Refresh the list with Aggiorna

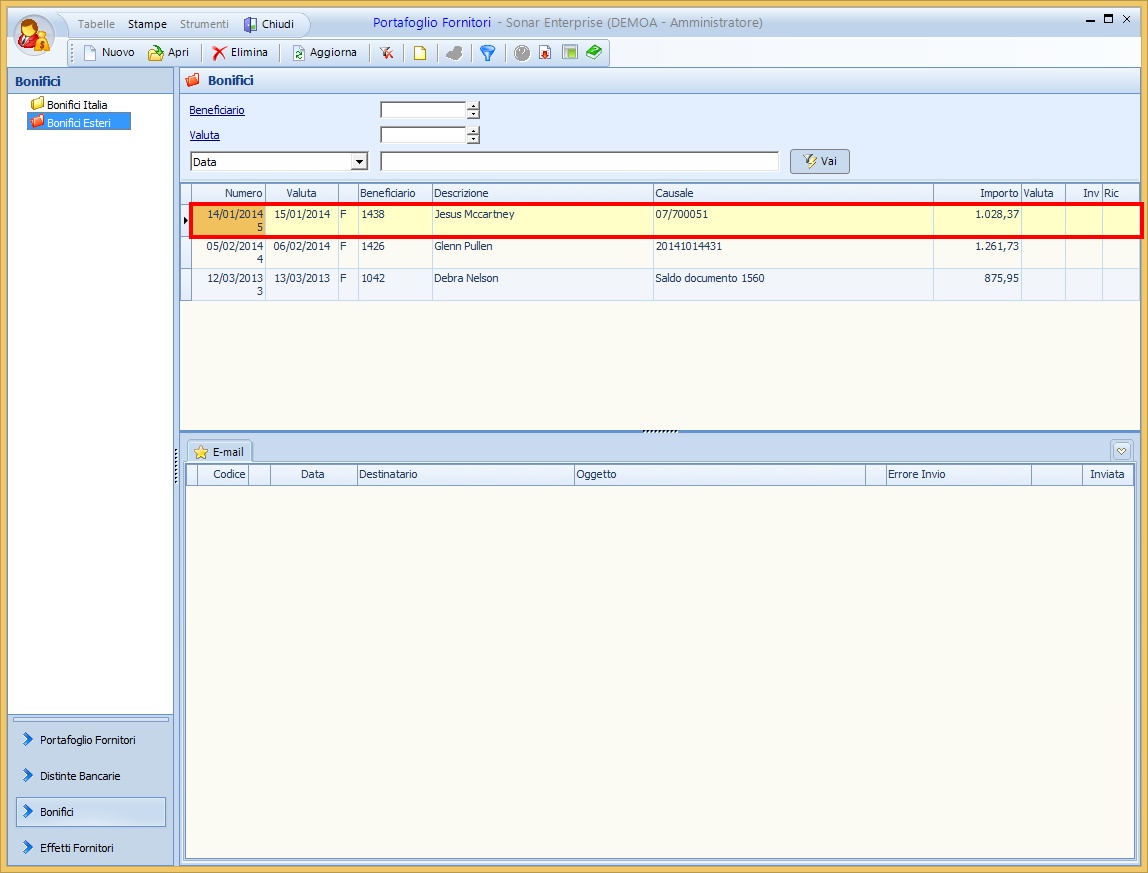point(324,53)
